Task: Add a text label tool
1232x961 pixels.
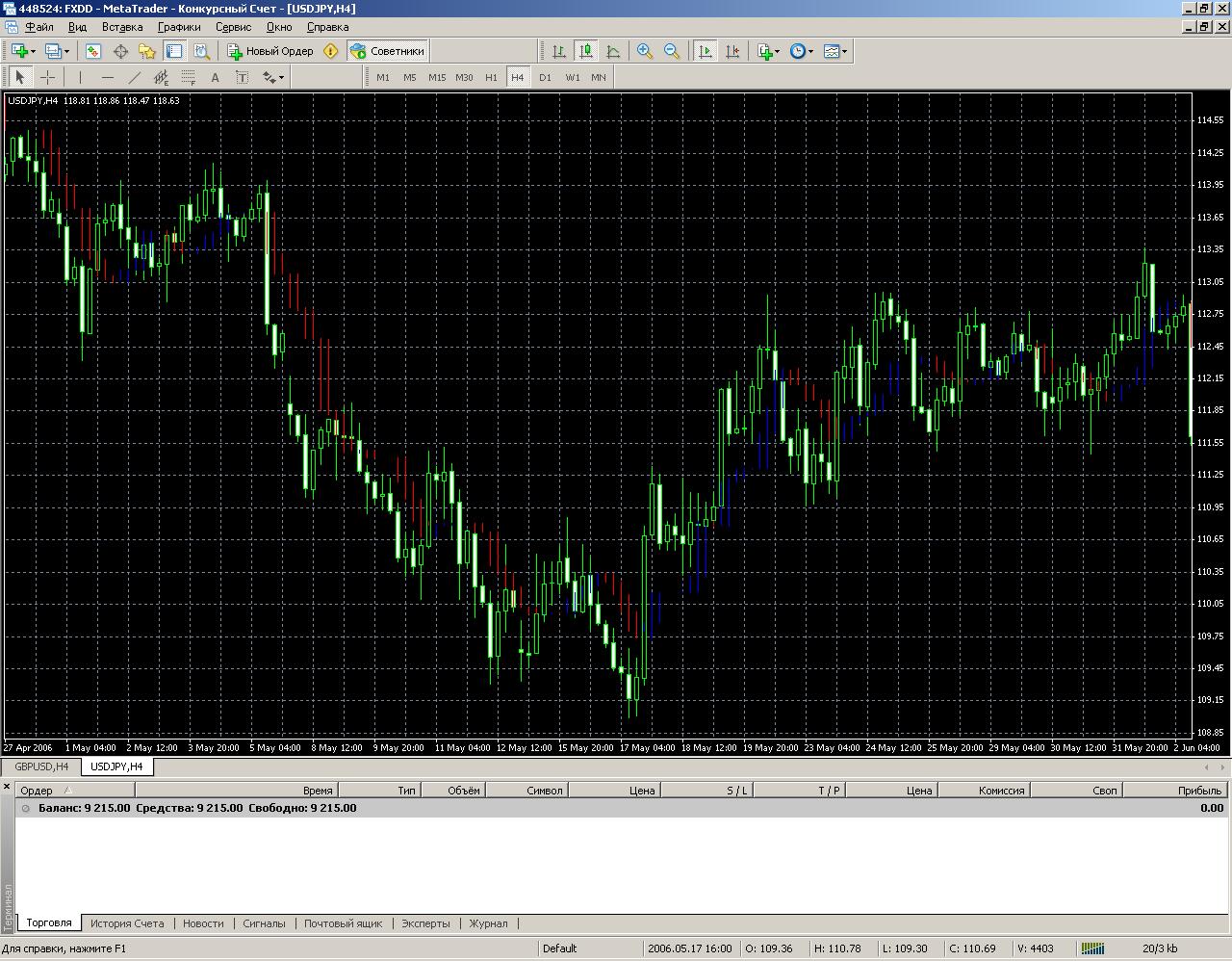Action: [215, 77]
